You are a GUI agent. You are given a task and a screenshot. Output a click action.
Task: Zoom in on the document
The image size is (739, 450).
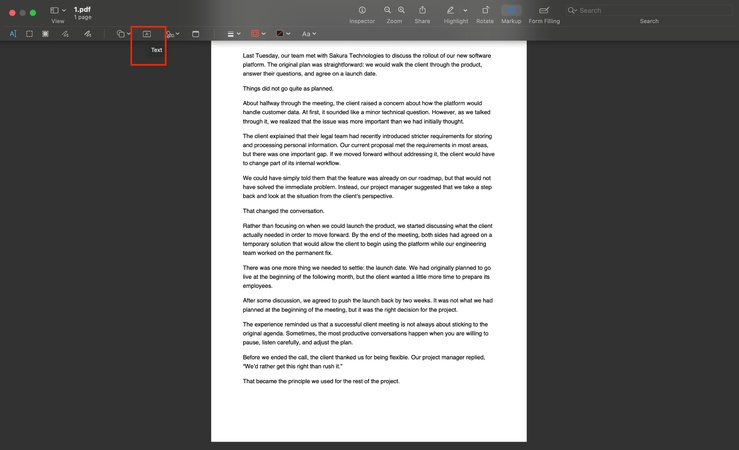(402, 10)
